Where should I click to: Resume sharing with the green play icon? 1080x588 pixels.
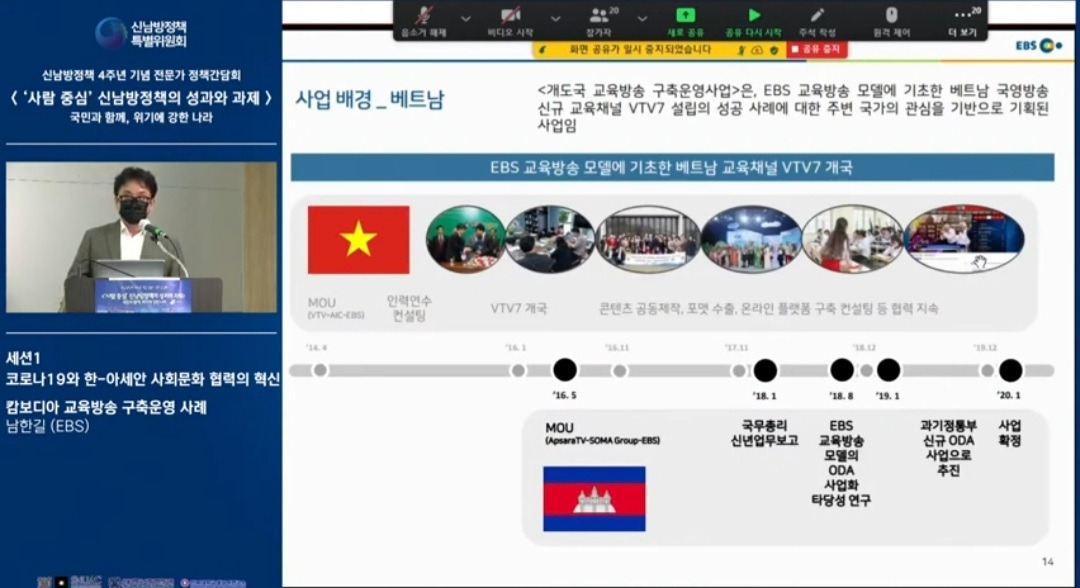click(x=754, y=21)
